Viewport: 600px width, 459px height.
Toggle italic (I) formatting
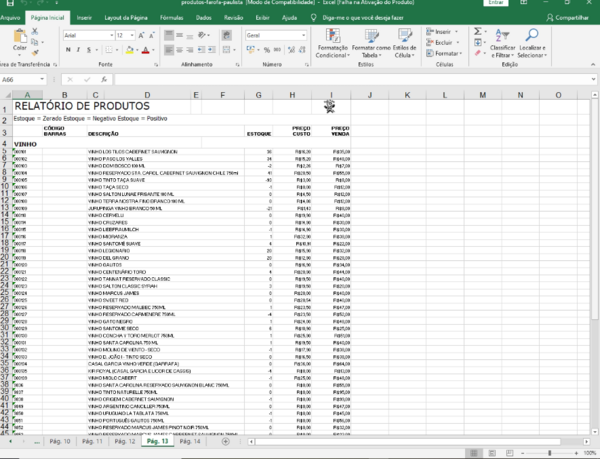78,50
